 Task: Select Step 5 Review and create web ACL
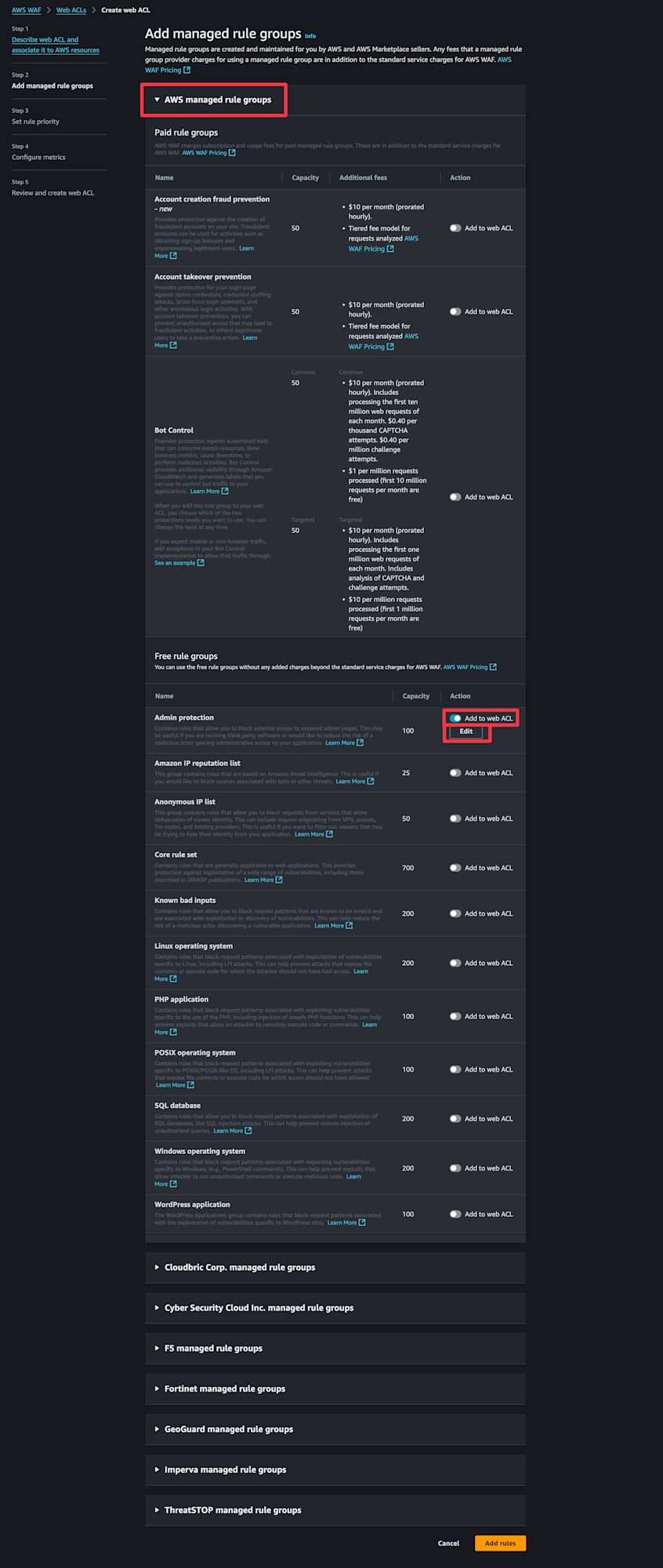[x=53, y=193]
